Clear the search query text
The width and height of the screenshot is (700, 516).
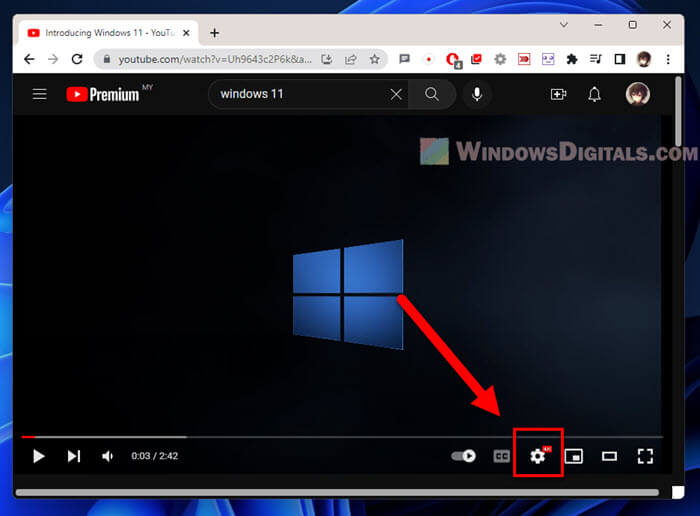pyautogui.click(x=396, y=94)
